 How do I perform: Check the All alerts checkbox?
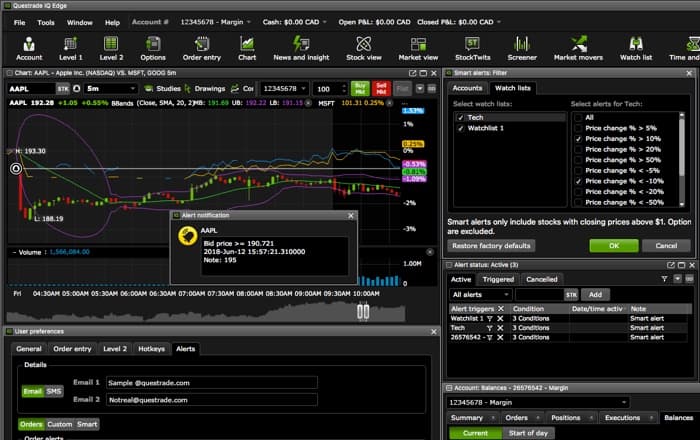578,117
